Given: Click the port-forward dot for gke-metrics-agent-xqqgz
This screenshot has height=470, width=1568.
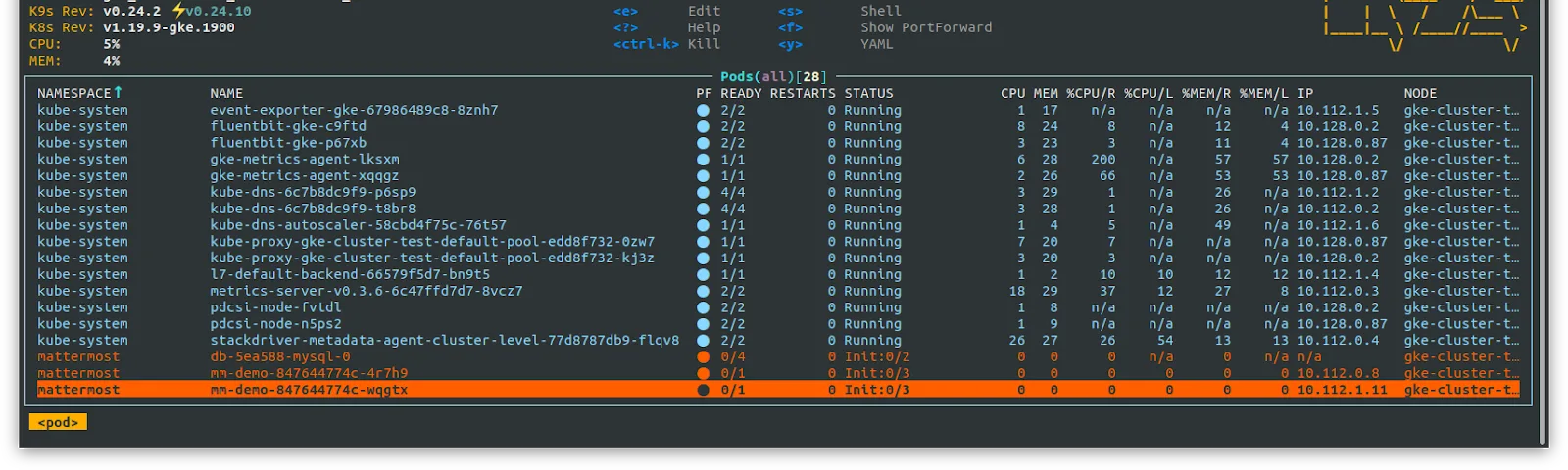Looking at the screenshot, I should pyautogui.click(x=703, y=176).
